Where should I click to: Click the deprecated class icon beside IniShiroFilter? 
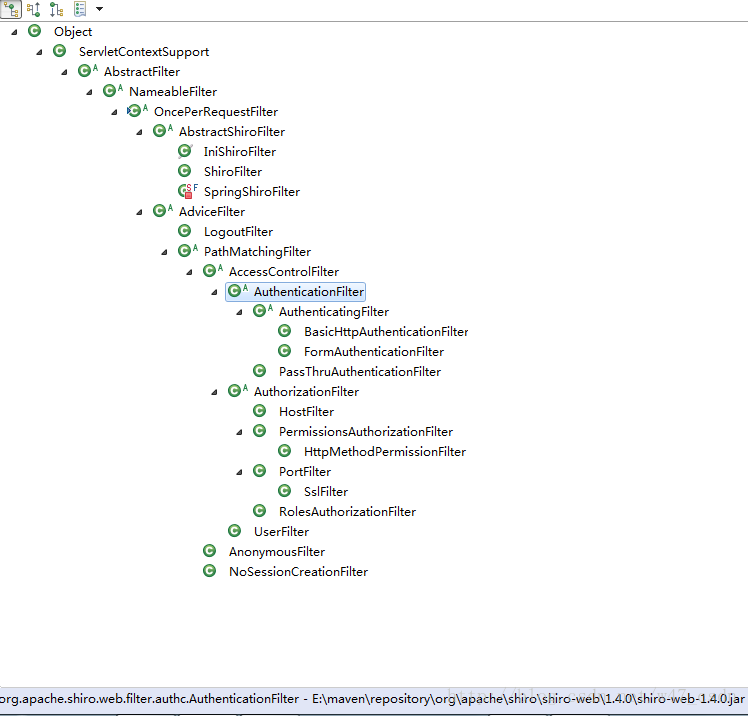pos(185,151)
